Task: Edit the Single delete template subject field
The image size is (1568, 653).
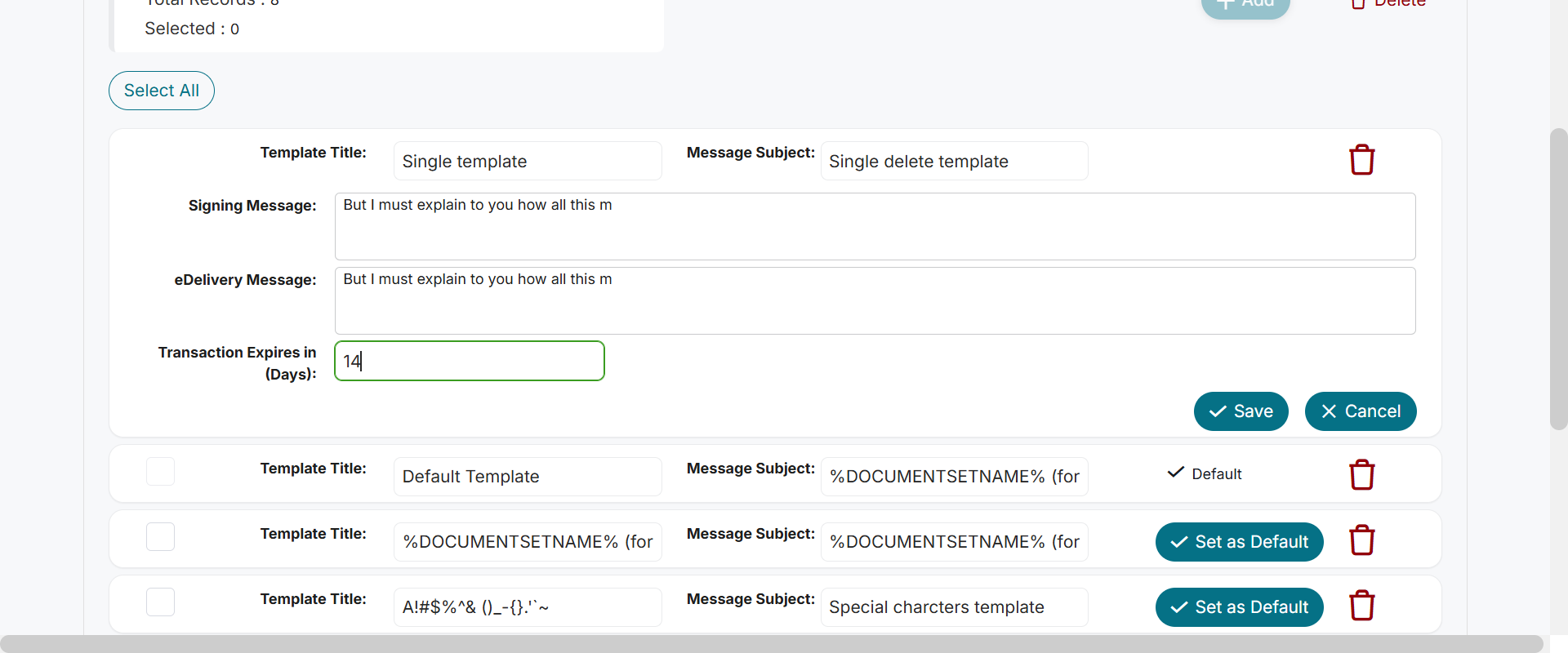Action: tap(953, 162)
